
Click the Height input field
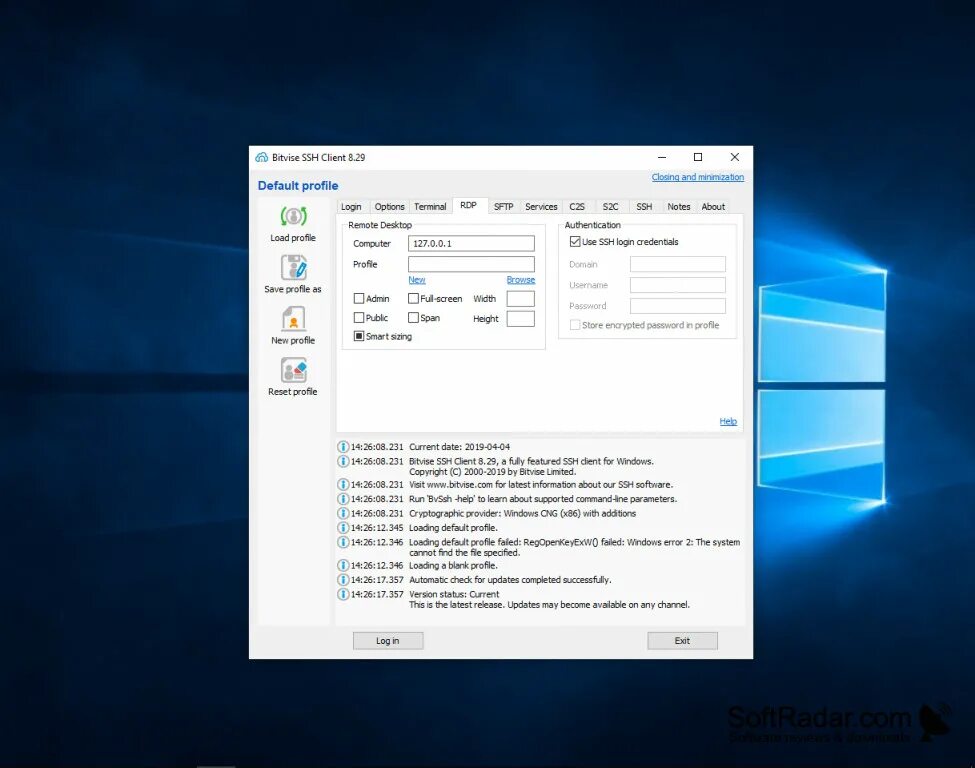(x=520, y=318)
